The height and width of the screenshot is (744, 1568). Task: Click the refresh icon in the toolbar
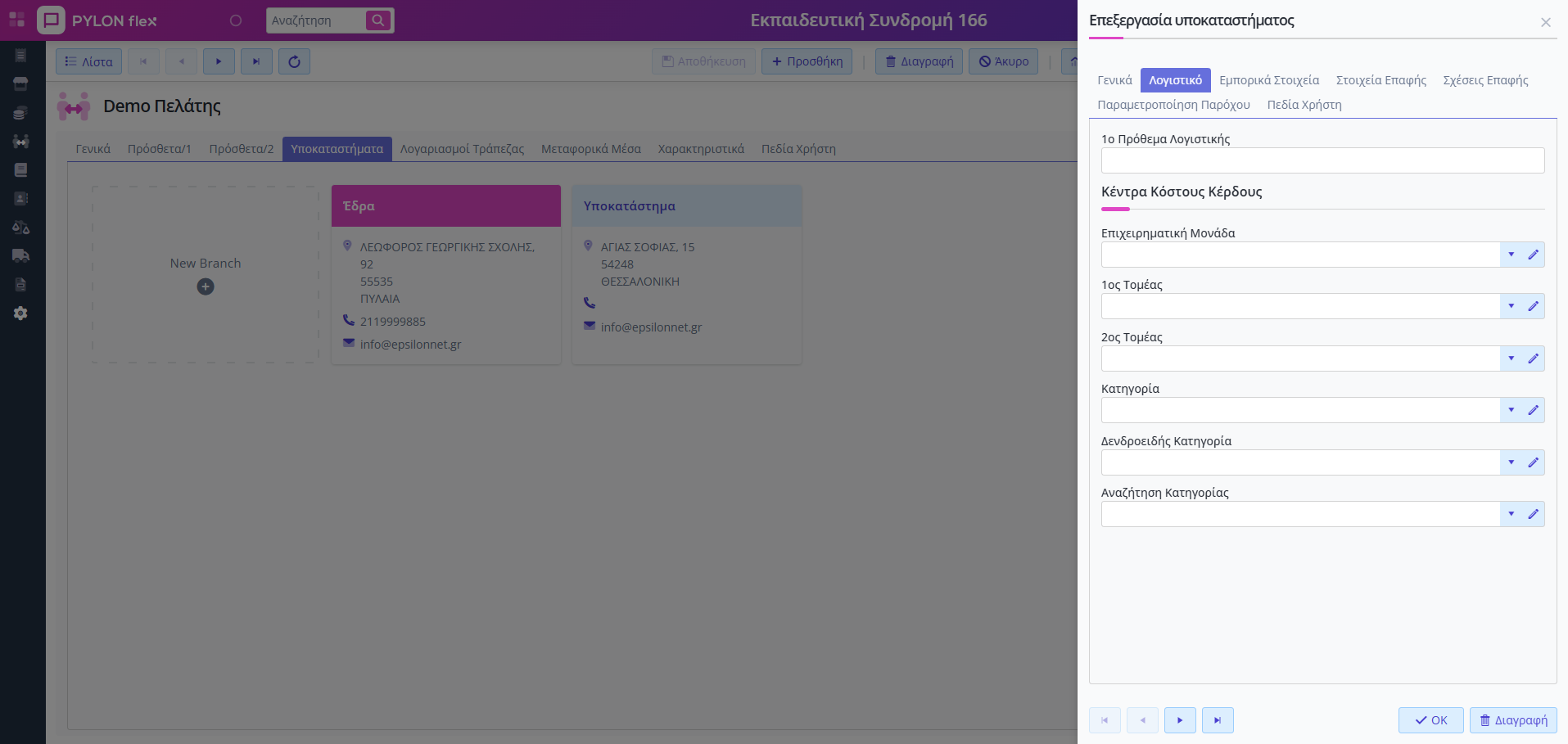(x=294, y=61)
